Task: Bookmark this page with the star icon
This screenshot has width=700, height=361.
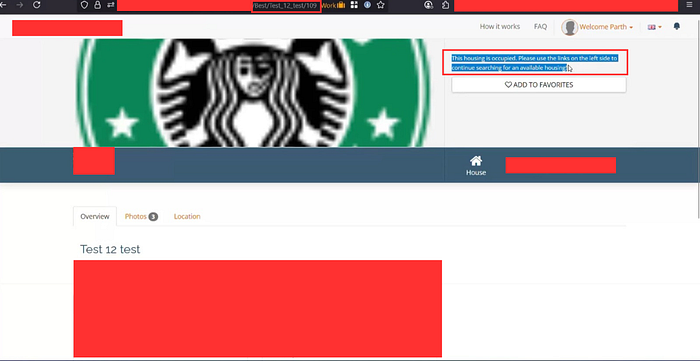Action: (380, 5)
